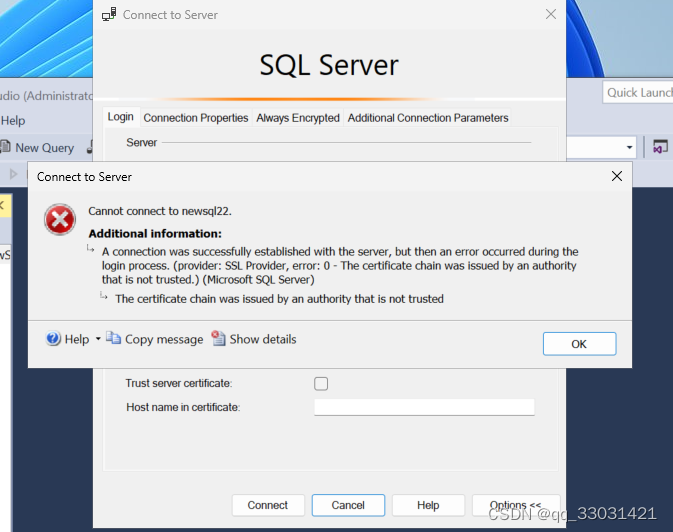Click the Connect button
This screenshot has height=532, width=673.
click(268, 505)
